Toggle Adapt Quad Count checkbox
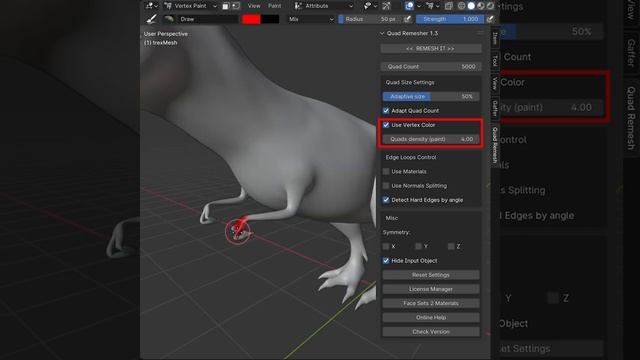The width and height of the screenshot is (640, 360). (x=386, y=111)
